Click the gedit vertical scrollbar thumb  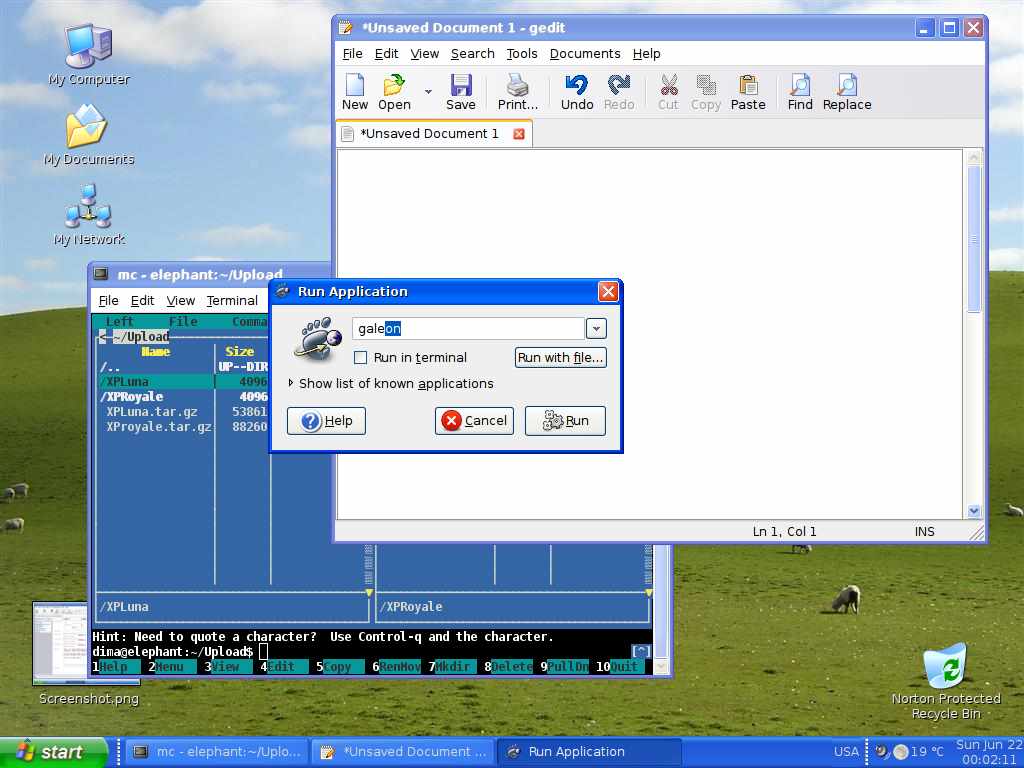coord(974,238)
